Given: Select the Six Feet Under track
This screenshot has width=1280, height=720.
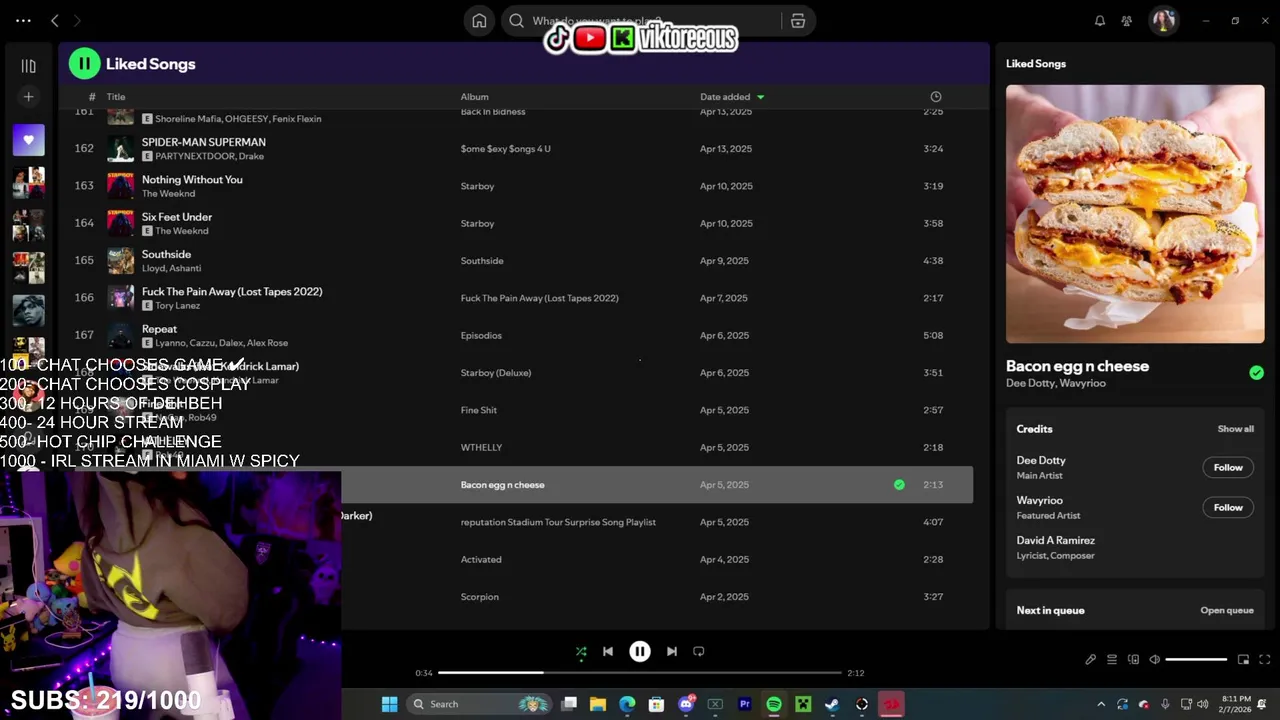Looking at the screenshot, I should click(x=177, y=217).
